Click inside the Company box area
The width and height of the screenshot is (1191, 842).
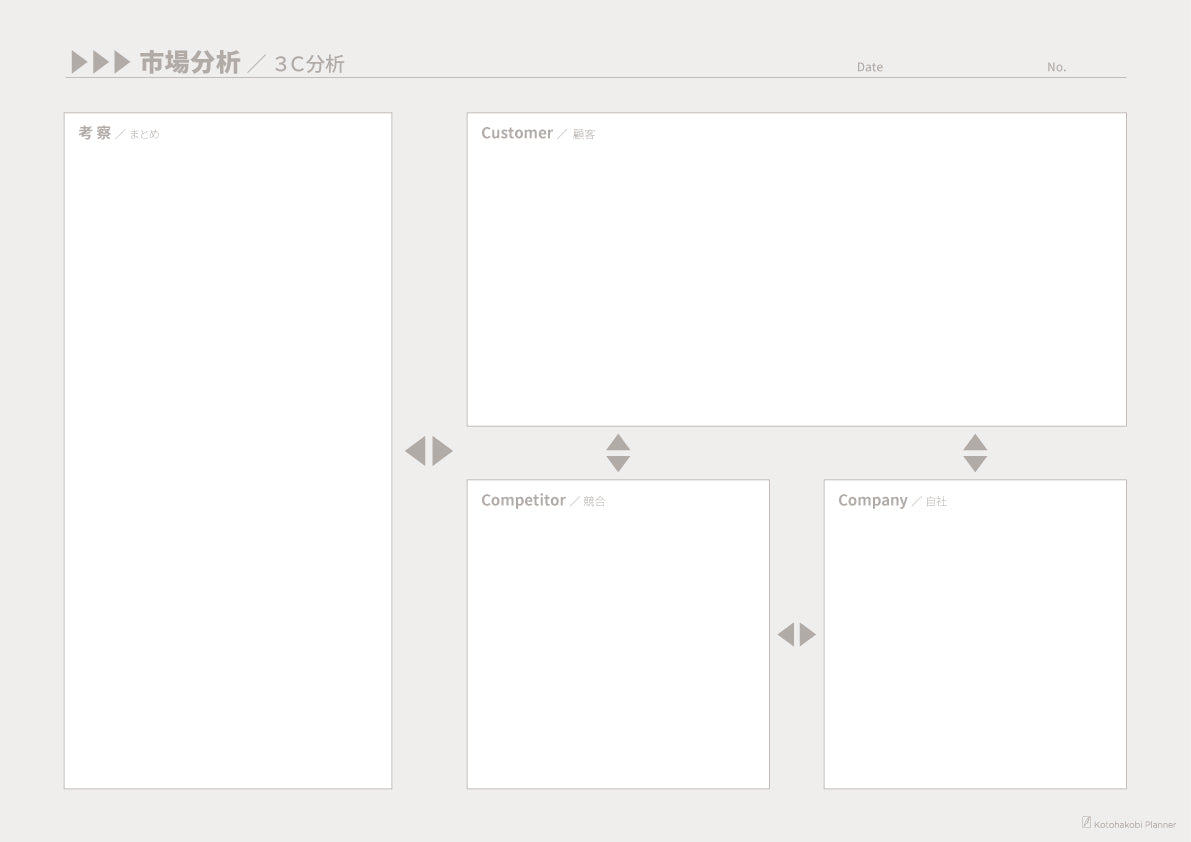pyautogui.click(x=975, y=645)
